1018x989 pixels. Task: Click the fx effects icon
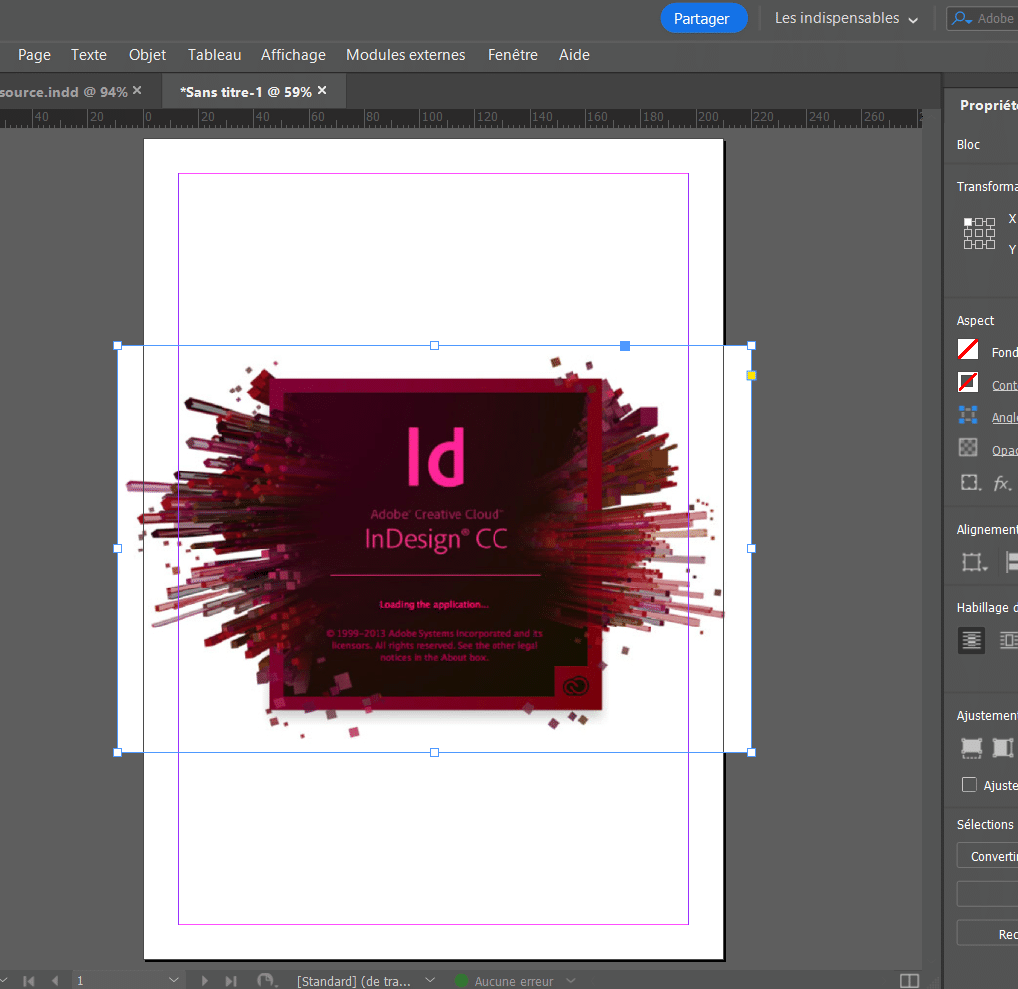click(x=1002, y=483)
